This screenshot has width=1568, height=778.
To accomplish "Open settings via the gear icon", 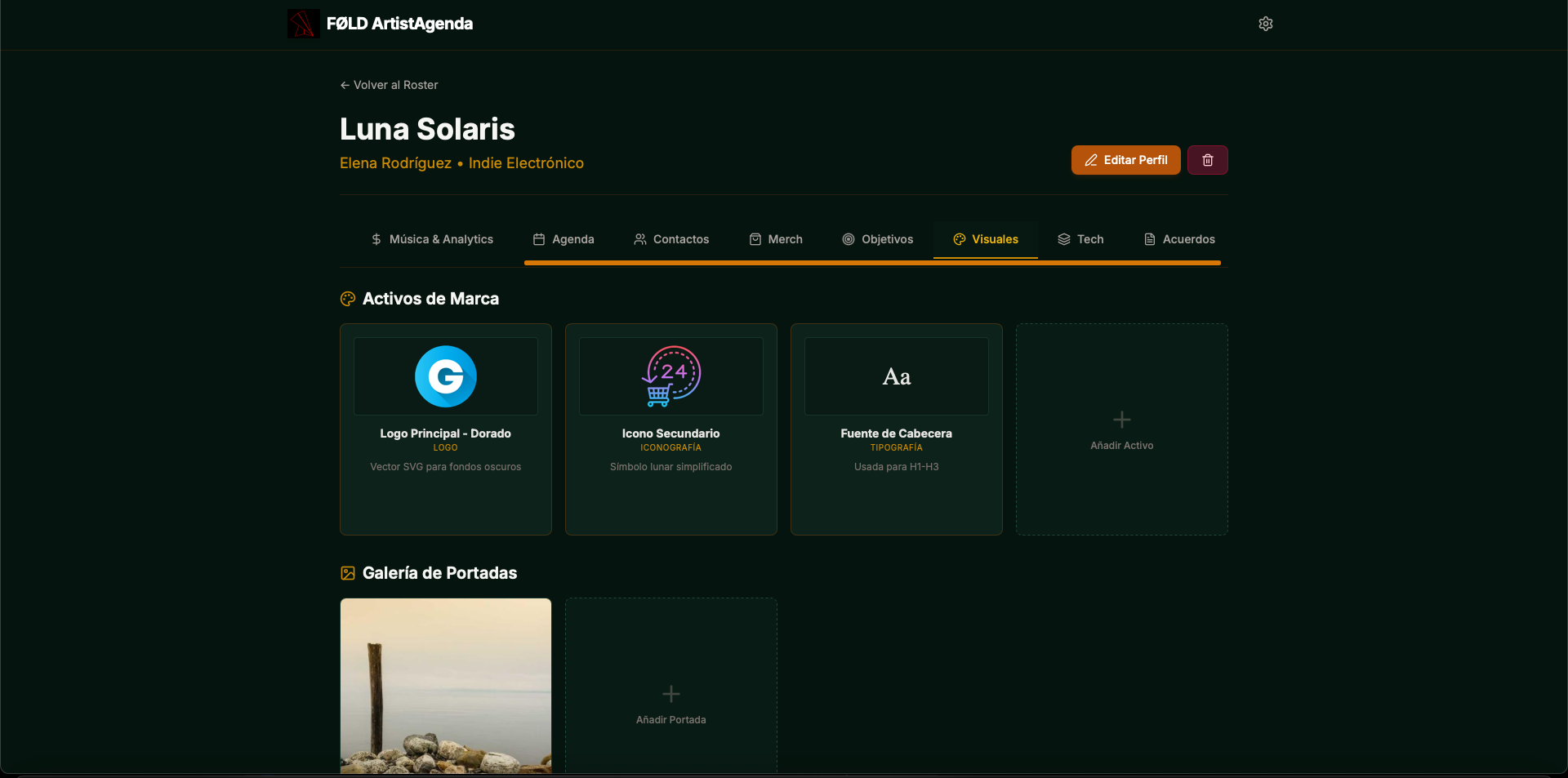I will (1266, 24).
